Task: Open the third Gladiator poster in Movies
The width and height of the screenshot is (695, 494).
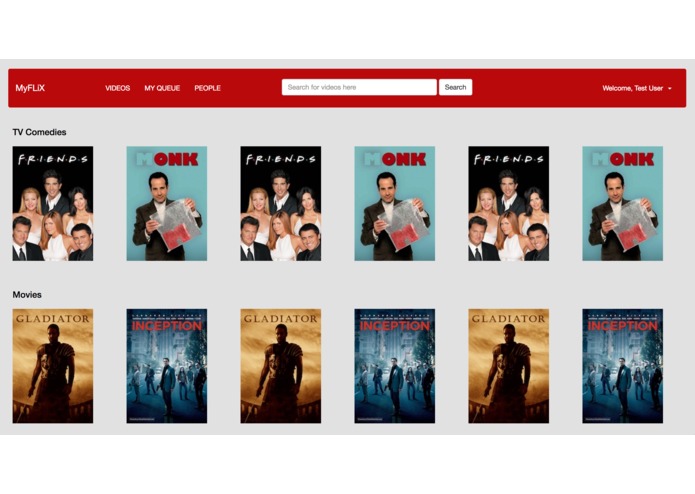Action: tap(508, 366)
